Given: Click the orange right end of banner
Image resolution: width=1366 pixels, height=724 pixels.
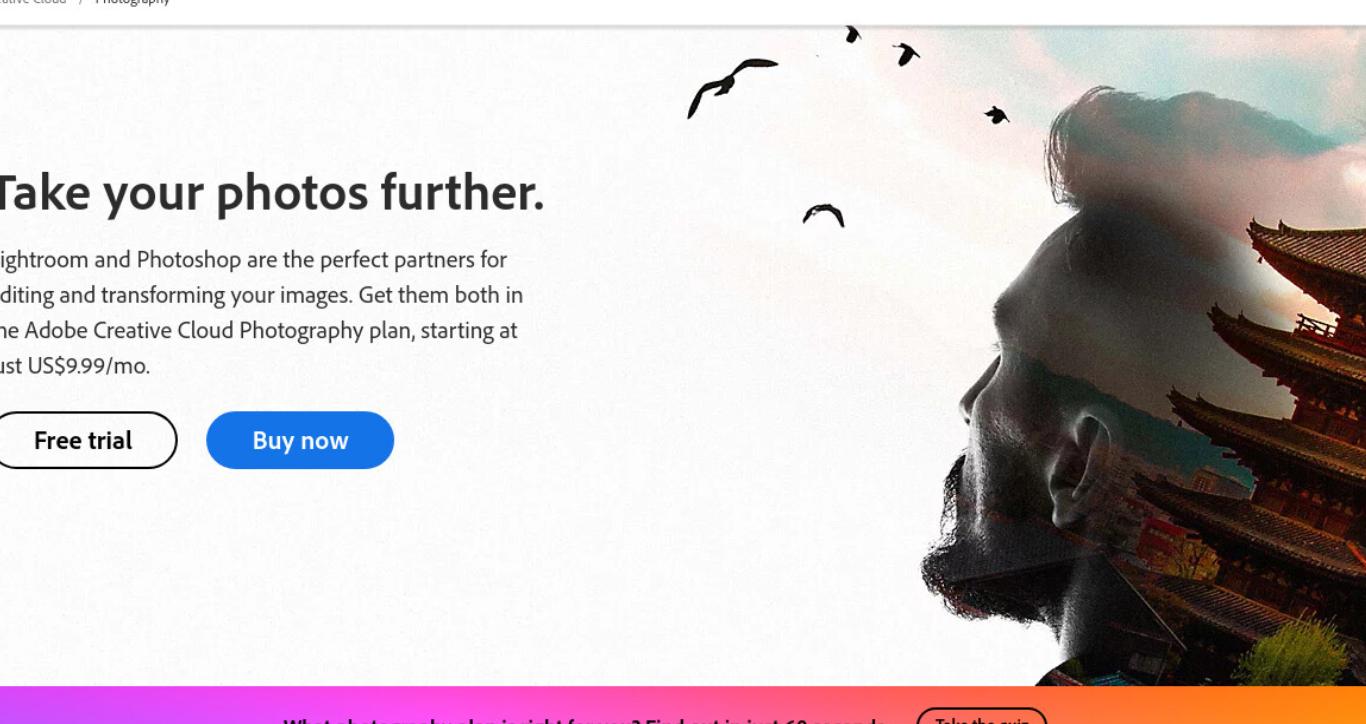Looking at the screenshot, I should (1300, 706).
